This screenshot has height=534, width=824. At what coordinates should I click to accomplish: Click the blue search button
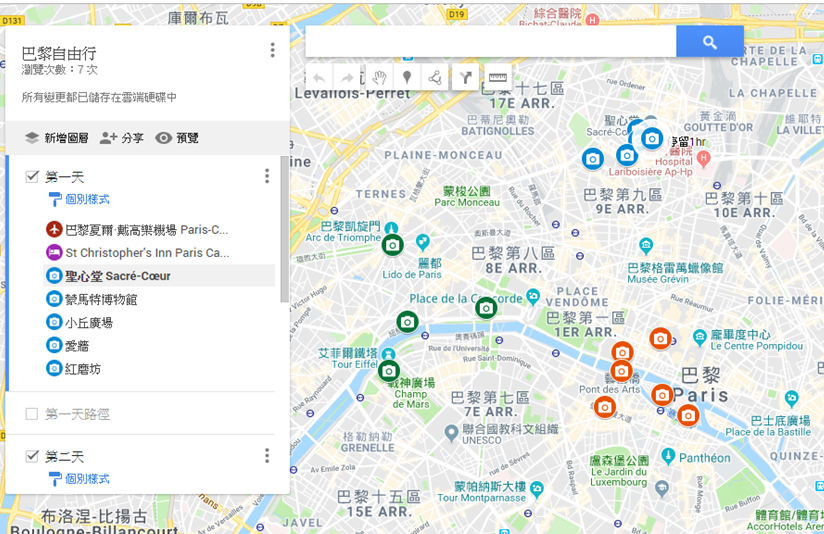coord(709,42)
